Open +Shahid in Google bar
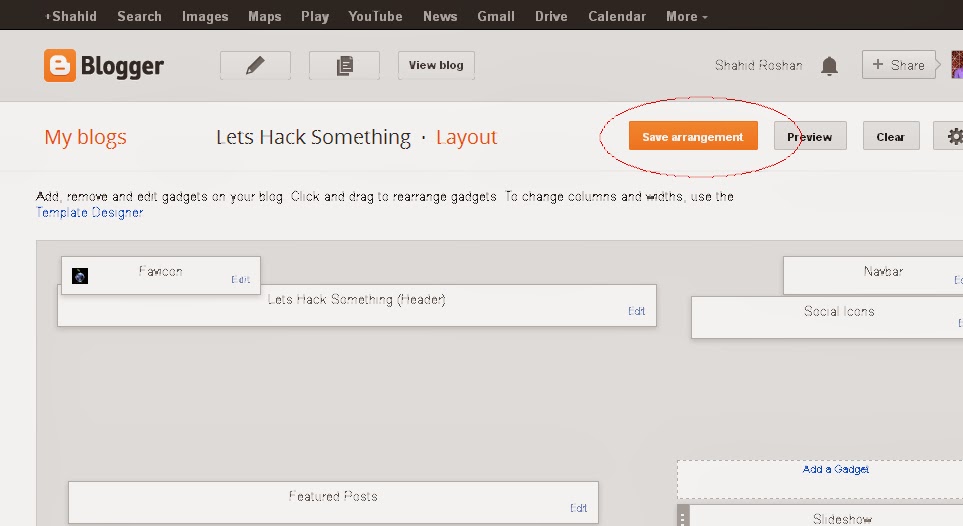 (71, 17)
